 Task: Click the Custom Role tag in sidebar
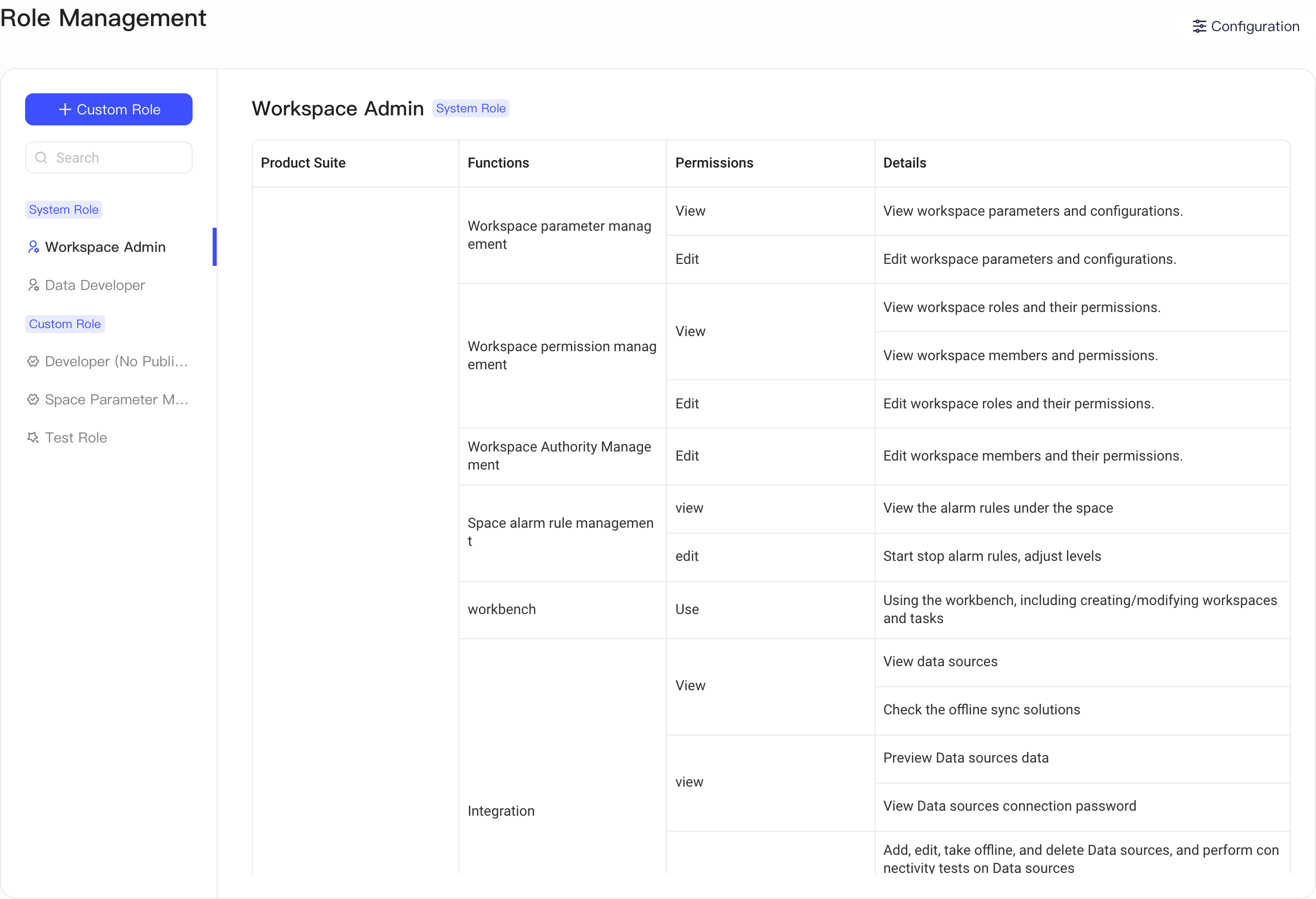[65, 324]
